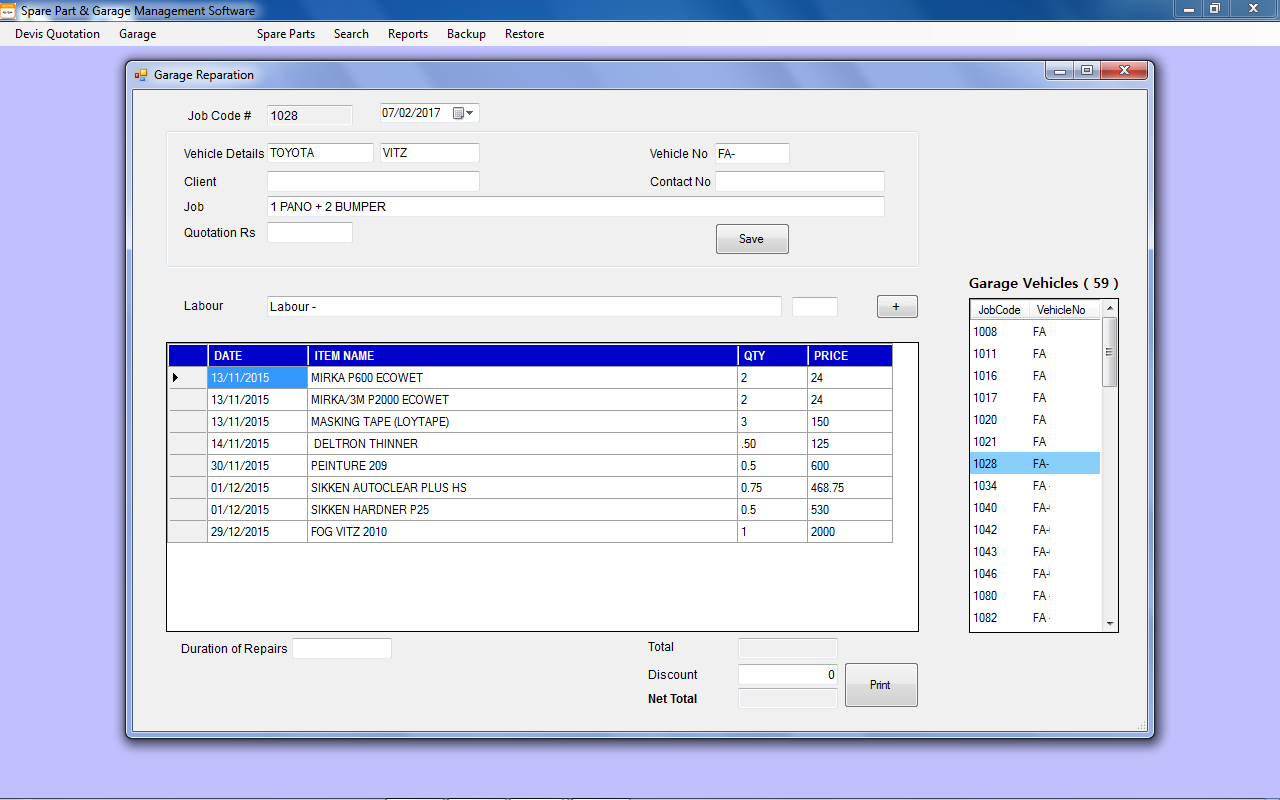The width and height of the screenshot is (1280, 800).
Task: Click the Client input field
Action: pyautogui.click(x=373, y=181)
